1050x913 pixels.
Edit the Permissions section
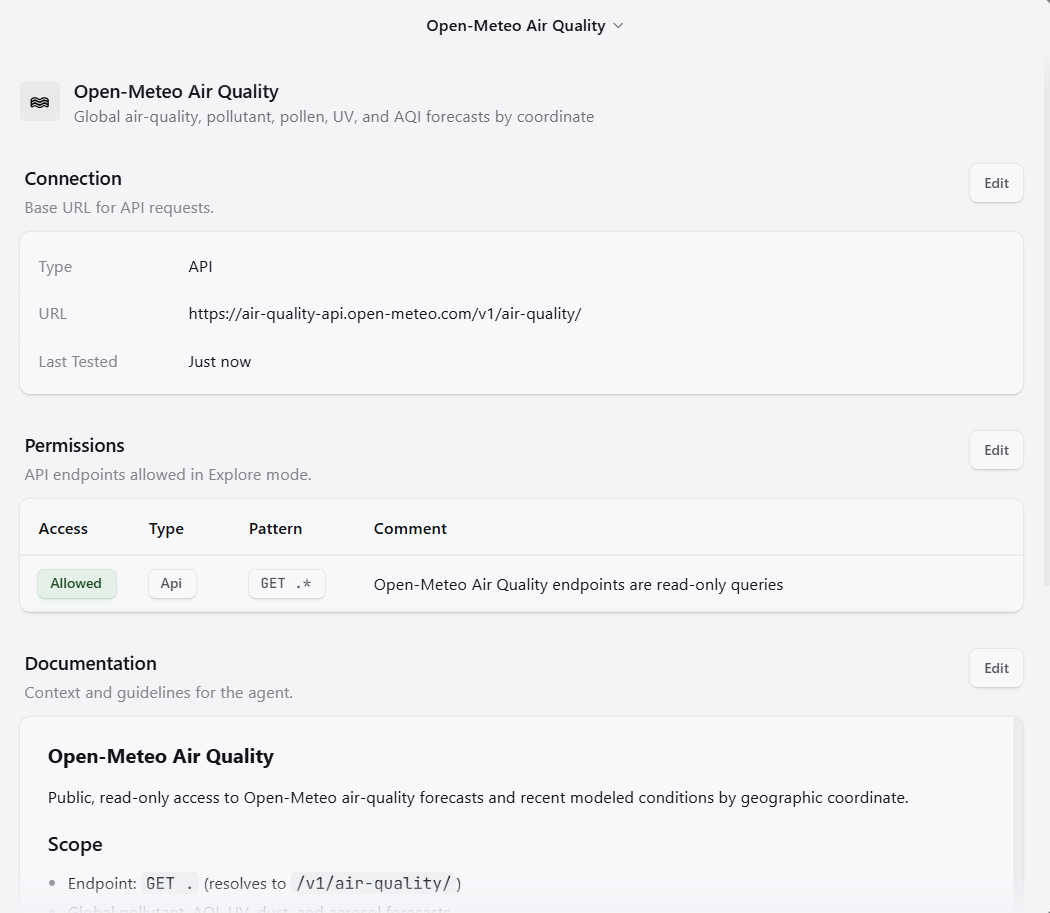coord(996,450)
